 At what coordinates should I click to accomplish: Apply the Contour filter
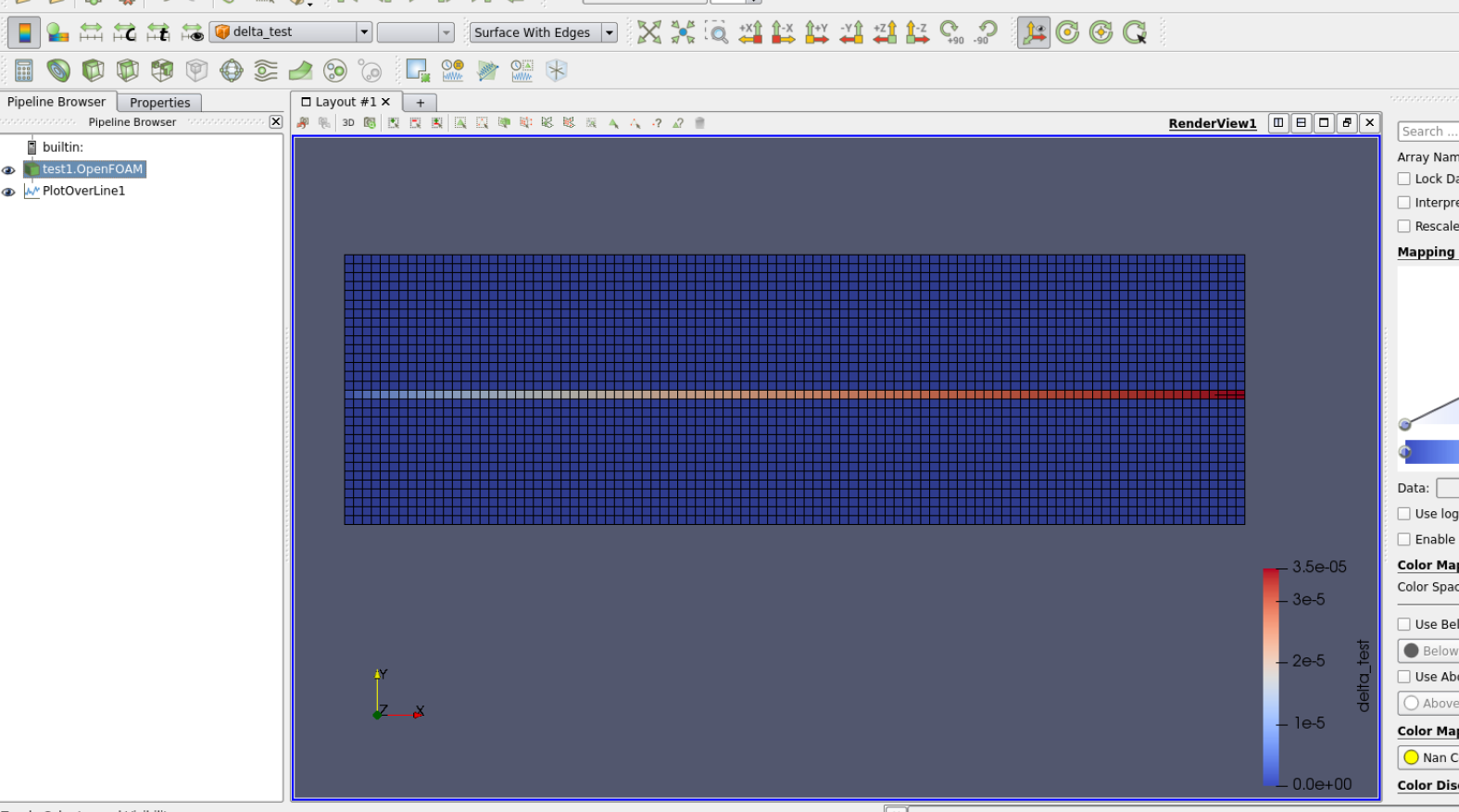58,70
